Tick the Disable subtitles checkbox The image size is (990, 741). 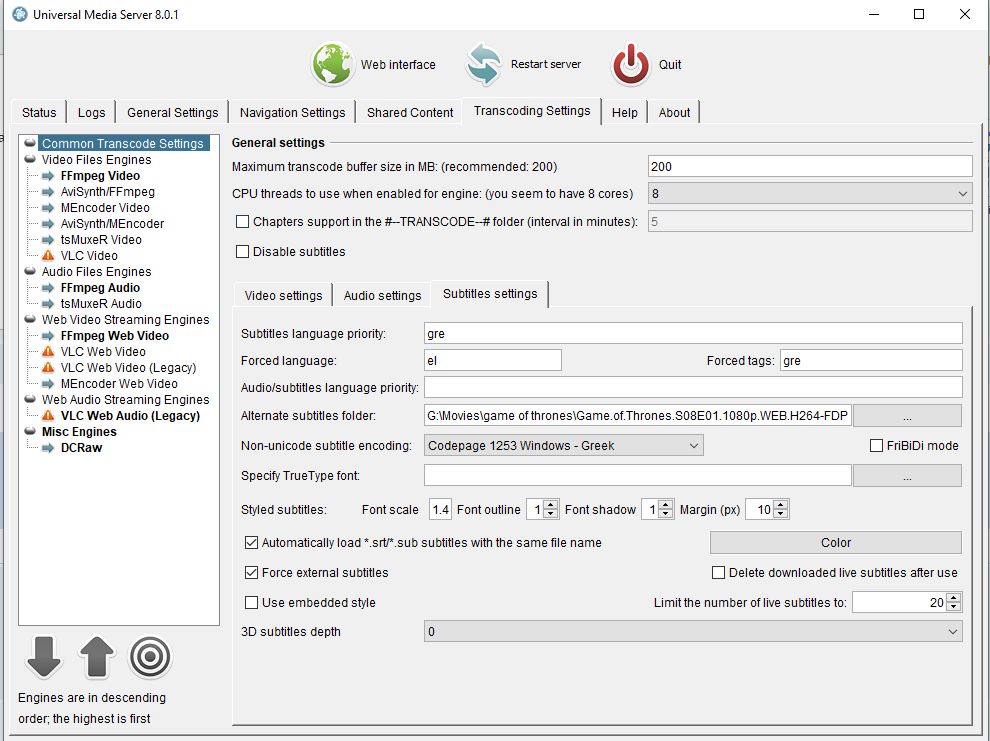click(242, 252)
